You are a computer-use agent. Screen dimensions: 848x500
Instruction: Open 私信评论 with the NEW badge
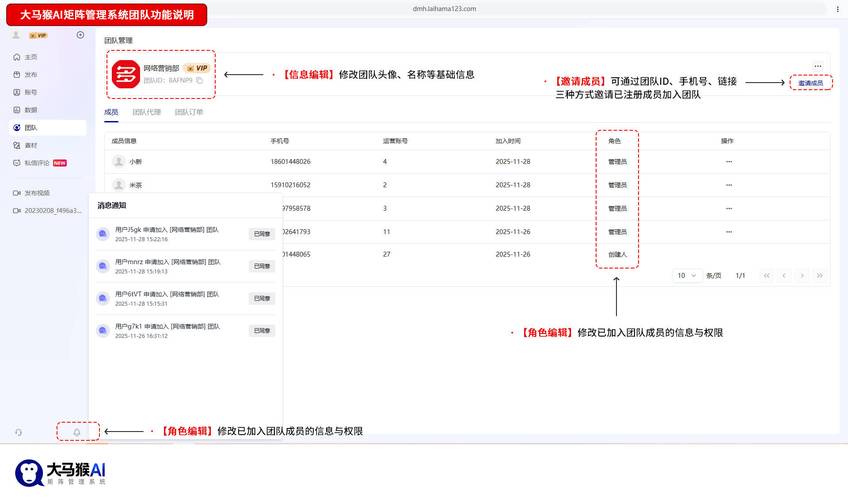coord(40,163)
